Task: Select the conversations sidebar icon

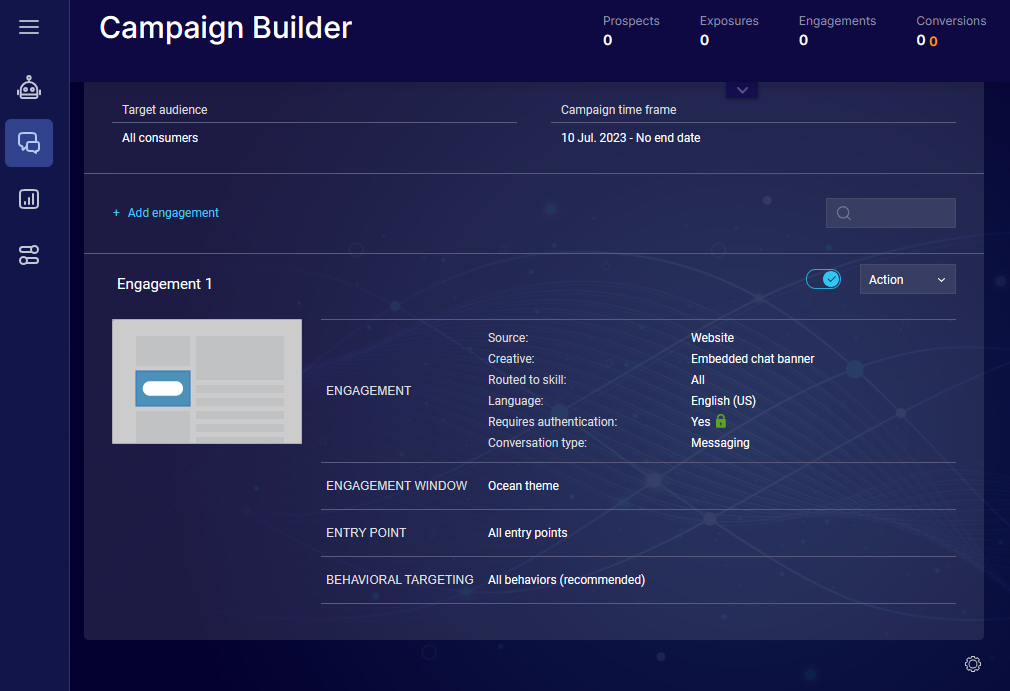Action: (x=29, y=143)
